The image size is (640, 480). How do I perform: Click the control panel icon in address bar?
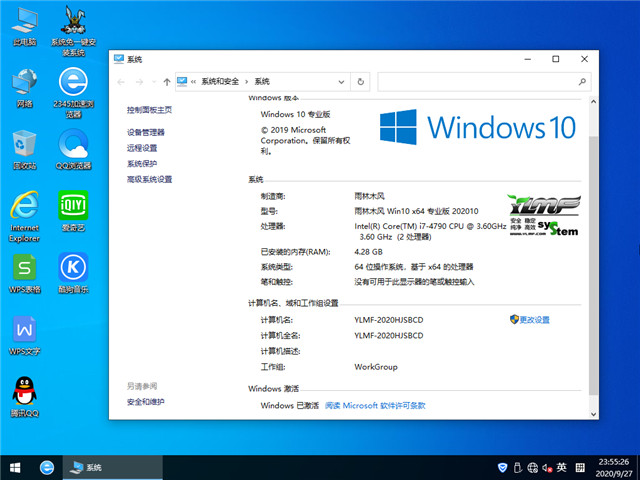point(182,82)
